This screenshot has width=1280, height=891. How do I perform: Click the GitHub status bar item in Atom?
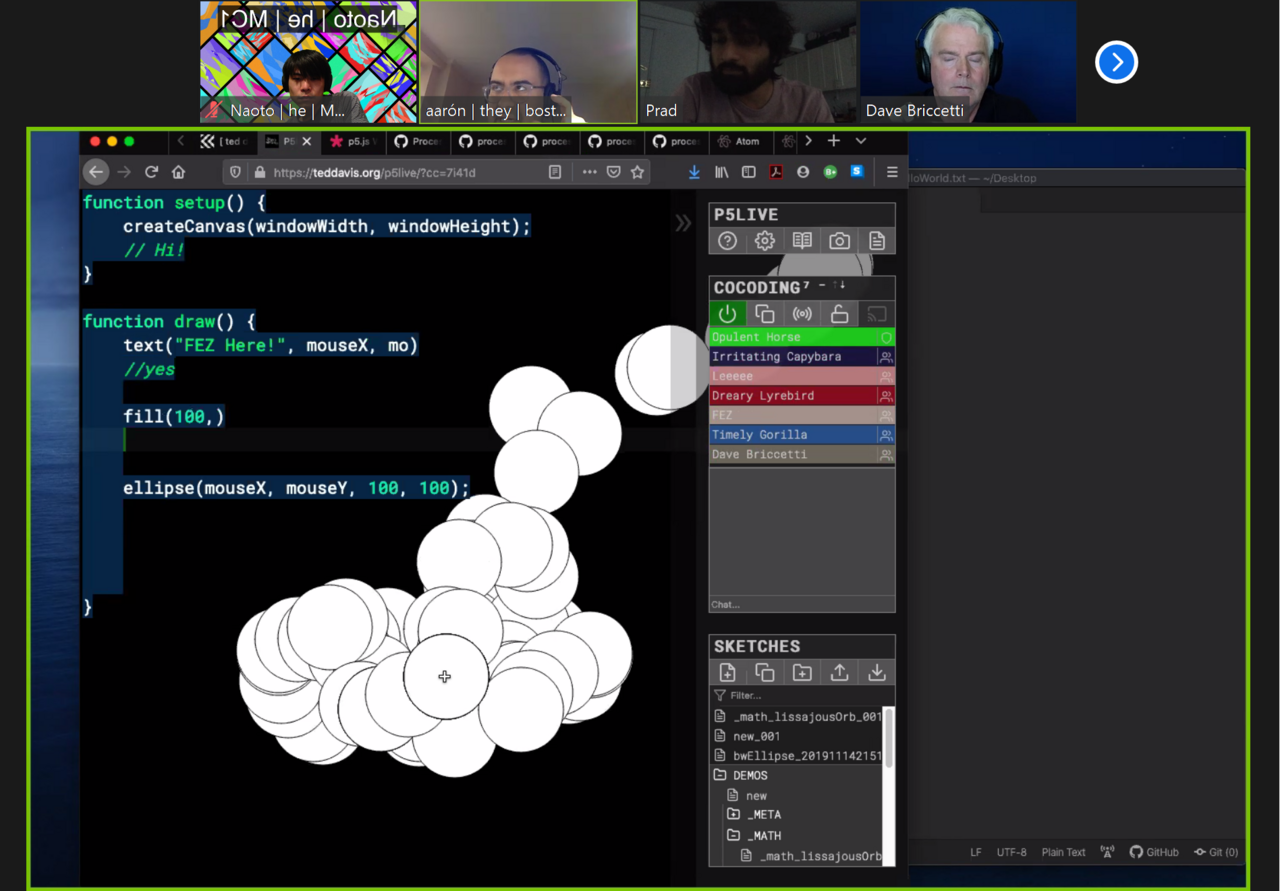1154,852
